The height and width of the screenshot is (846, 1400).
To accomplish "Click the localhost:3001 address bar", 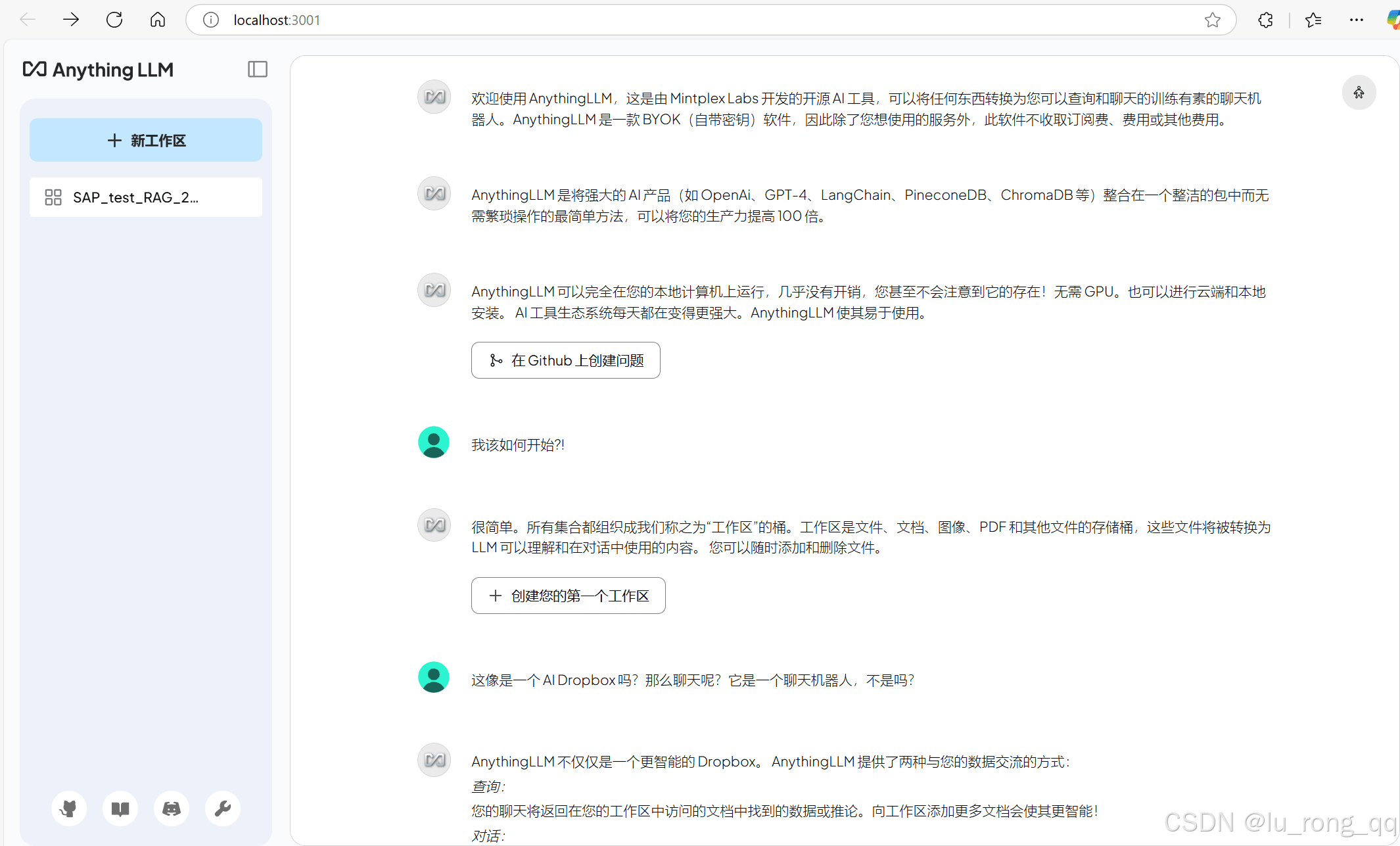I will (711, 20).
